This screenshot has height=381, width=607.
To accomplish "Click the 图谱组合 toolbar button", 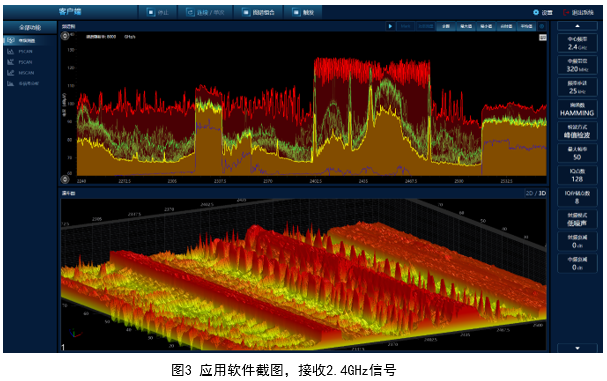I will (258, 12).
